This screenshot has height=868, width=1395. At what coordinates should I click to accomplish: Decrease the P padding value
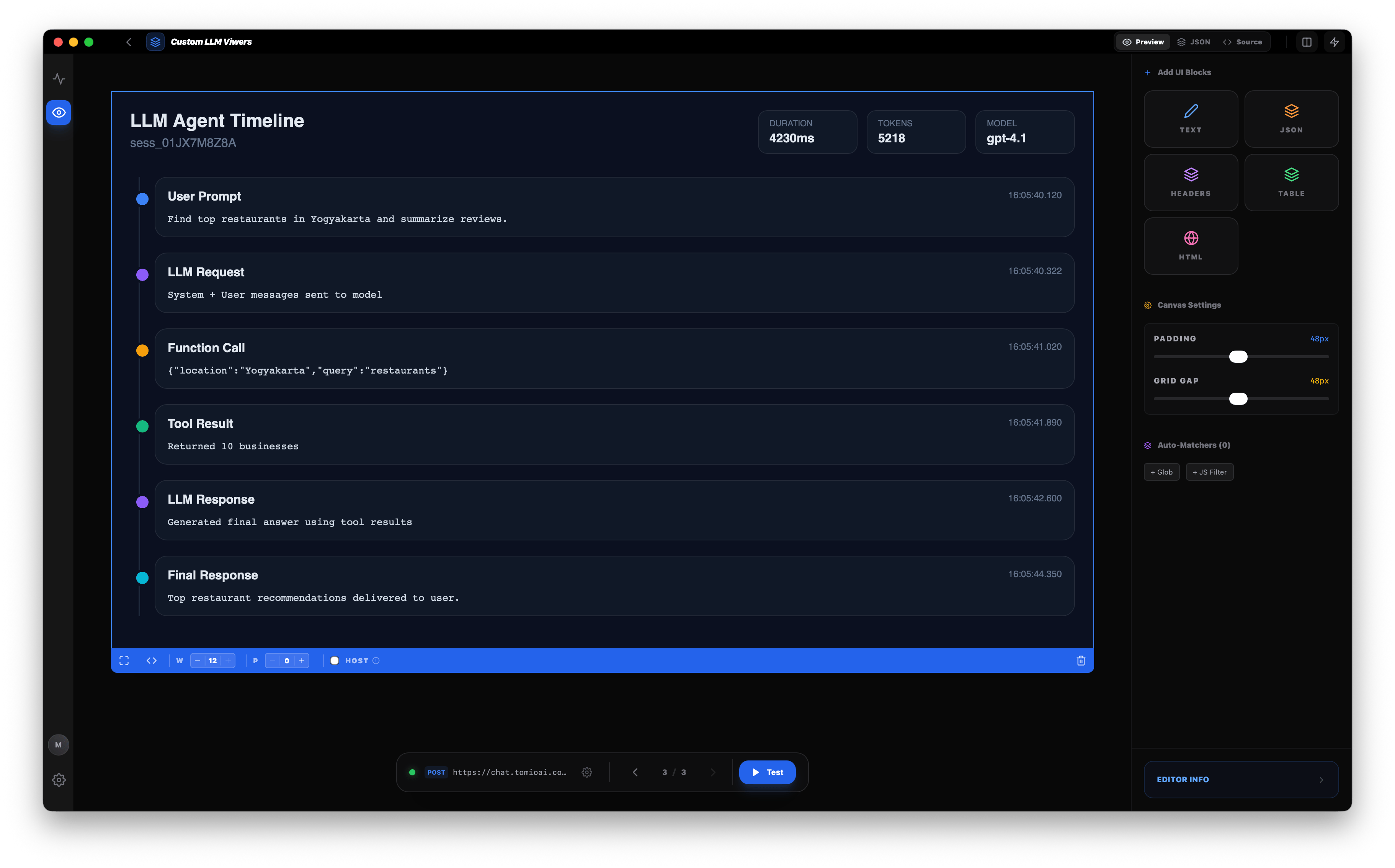pos(272,661)
